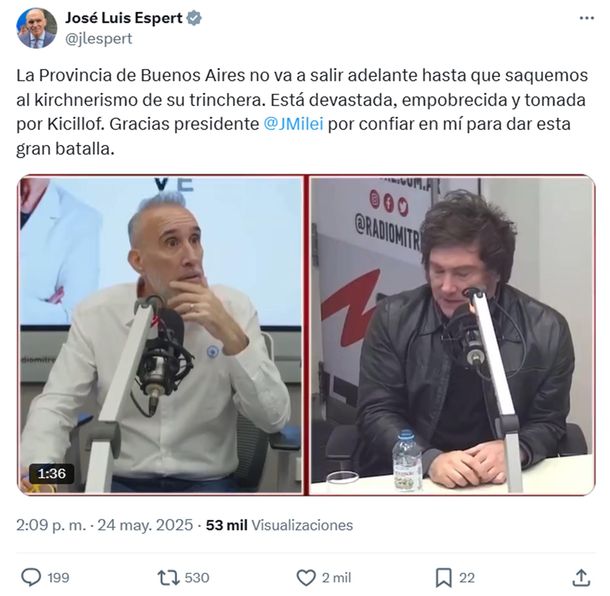
Task: Click the 199 replies count
Action: click(58, 578)
